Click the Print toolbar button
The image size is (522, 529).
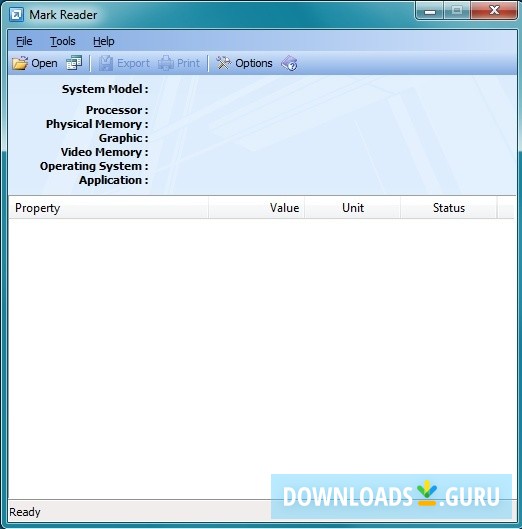(x=179, y=63)
